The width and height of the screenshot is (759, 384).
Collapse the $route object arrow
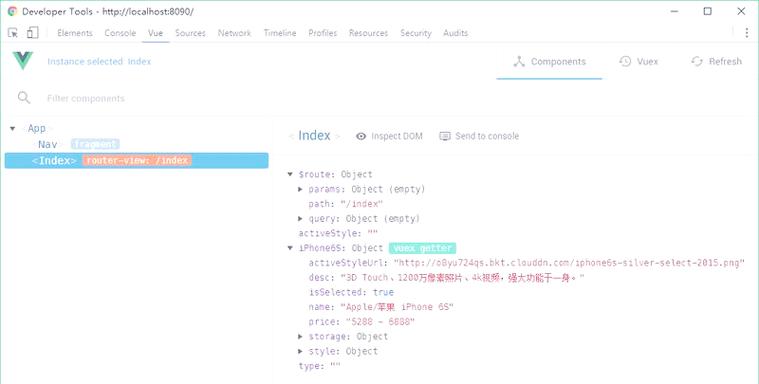[290, 174]
